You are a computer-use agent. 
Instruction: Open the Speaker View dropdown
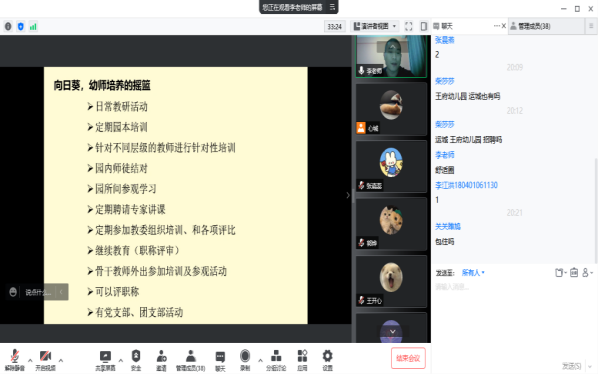coord(375,26)
